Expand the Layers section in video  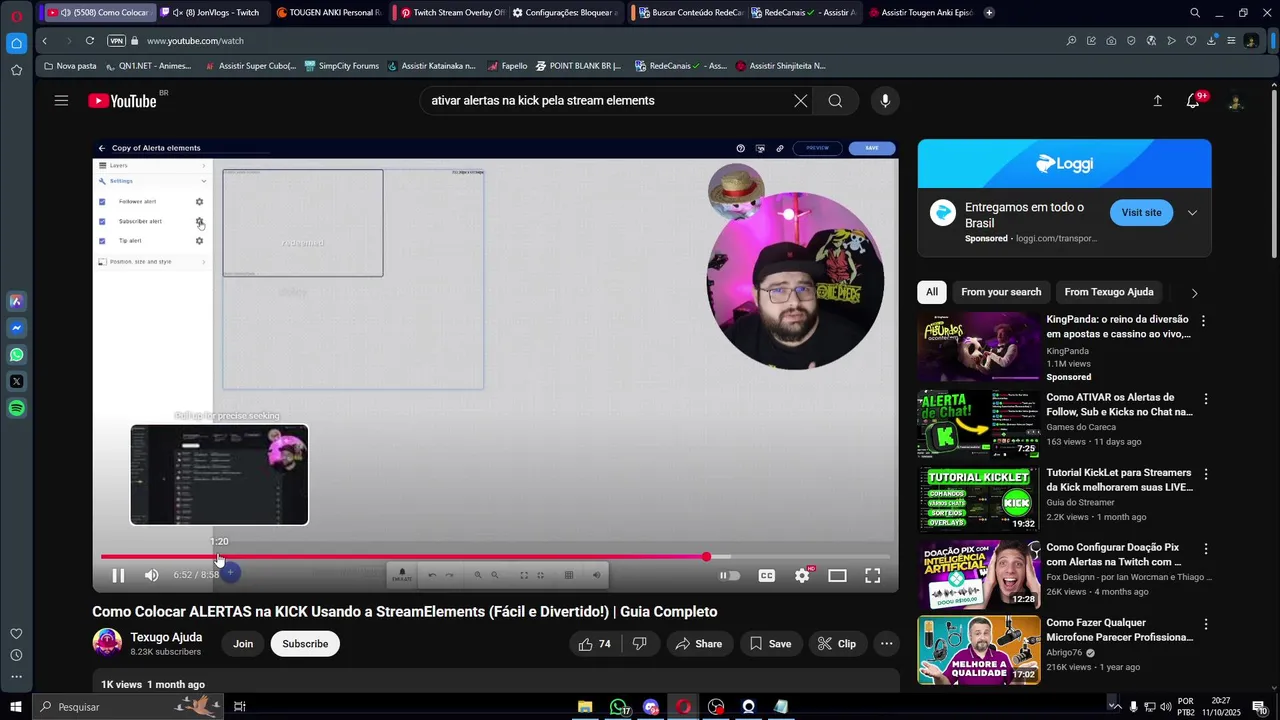click(153, 165)
